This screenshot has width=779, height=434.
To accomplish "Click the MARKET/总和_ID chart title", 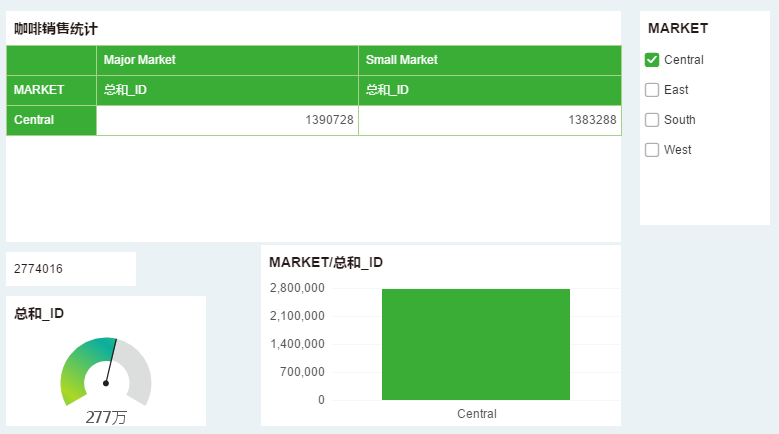I will coord(326,262).
